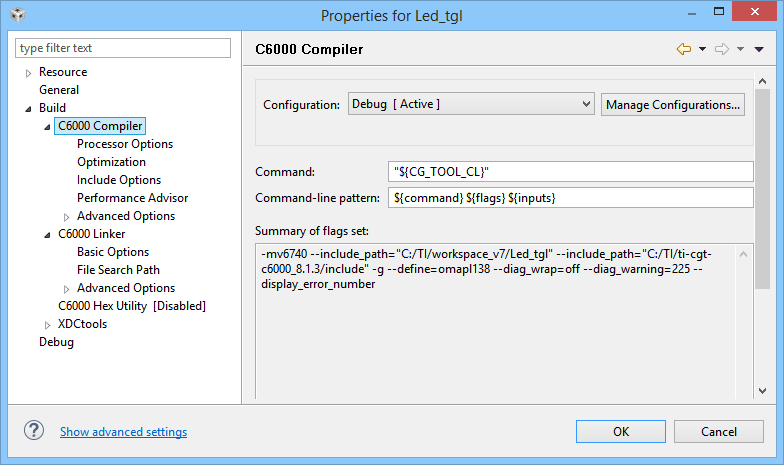Expand C6000 Compiler Advanced Options
The height and width of the screenshot is (467, 784).
point(66,216)
